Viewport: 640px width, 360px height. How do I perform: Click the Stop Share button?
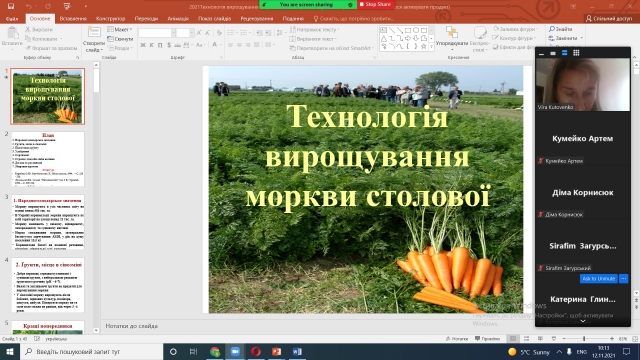click(375, 4)
